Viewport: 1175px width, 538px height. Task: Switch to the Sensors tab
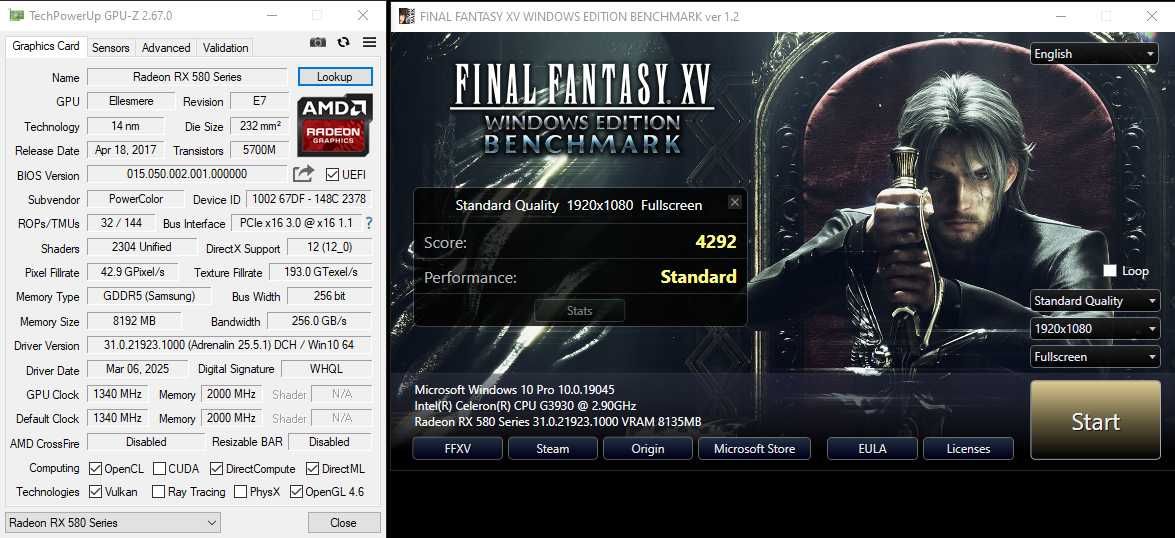tap(111, 47)
